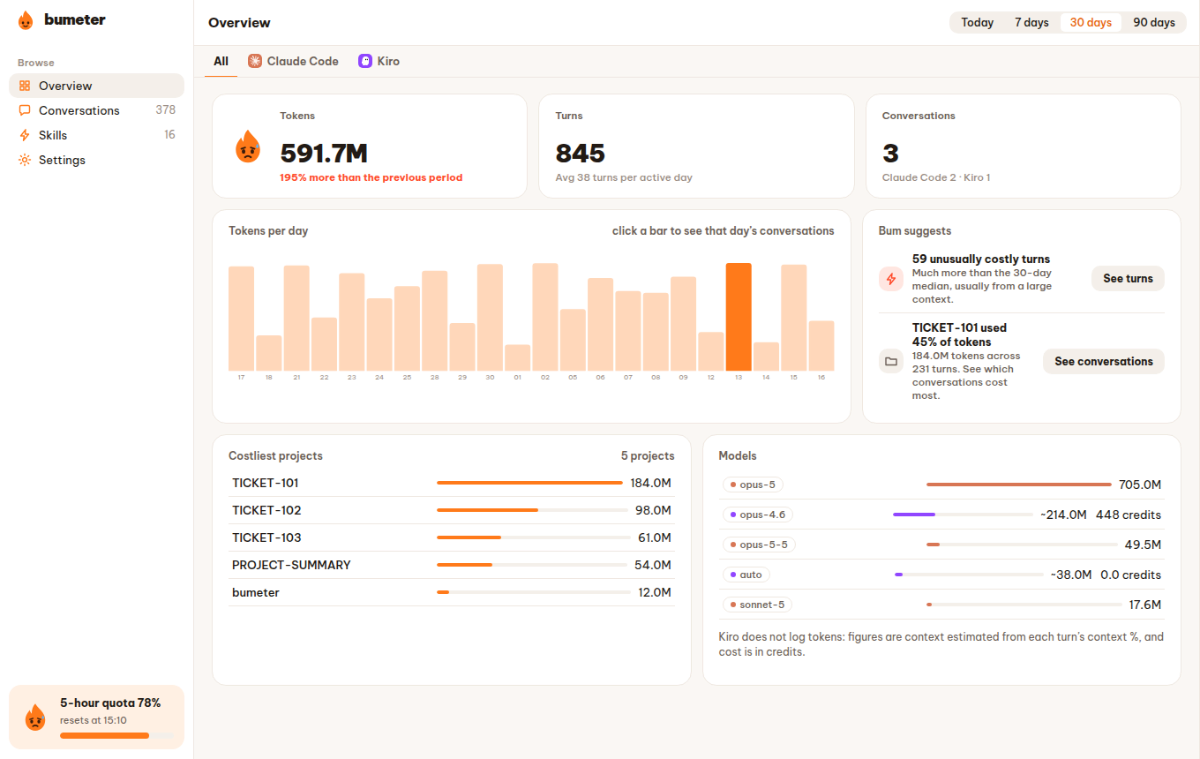Click the highlighted bar for day 13
This screenshot has height=759, width=1200.
[738, 317]
